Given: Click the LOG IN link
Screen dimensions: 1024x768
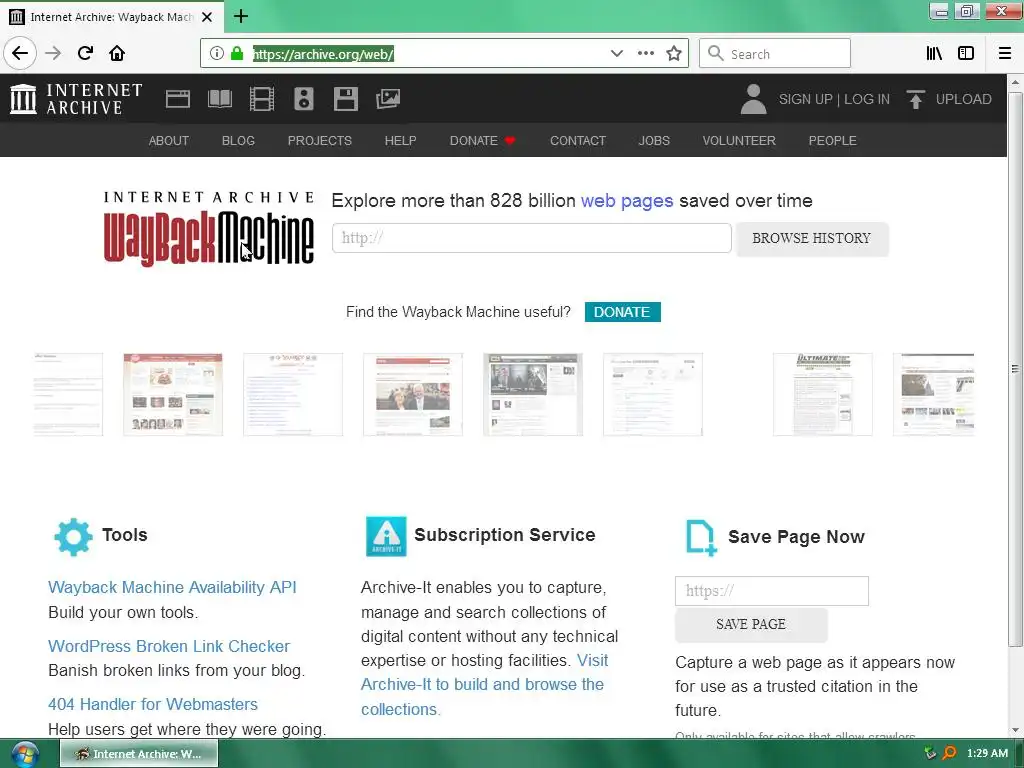Looking at the screenshot, I should tap(867, 99).
